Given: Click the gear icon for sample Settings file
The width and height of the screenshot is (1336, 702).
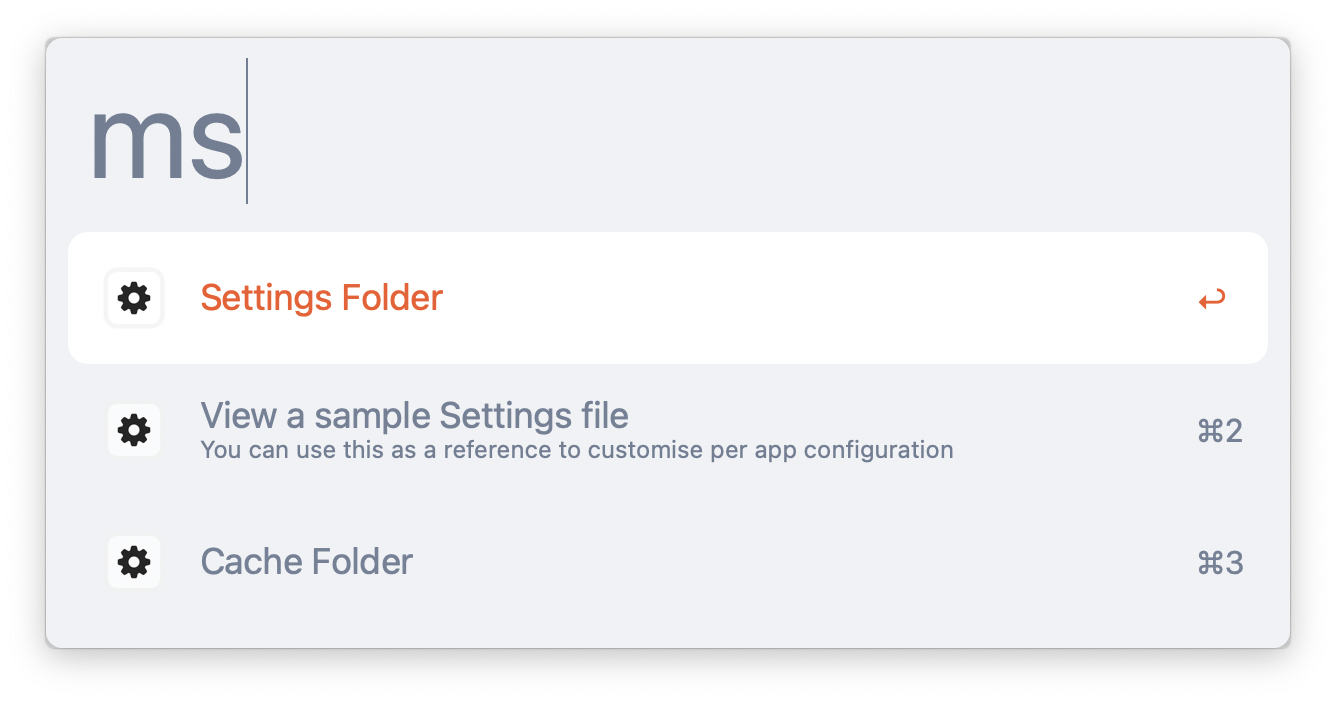Looking at the screenshot, I should (134, 430).
